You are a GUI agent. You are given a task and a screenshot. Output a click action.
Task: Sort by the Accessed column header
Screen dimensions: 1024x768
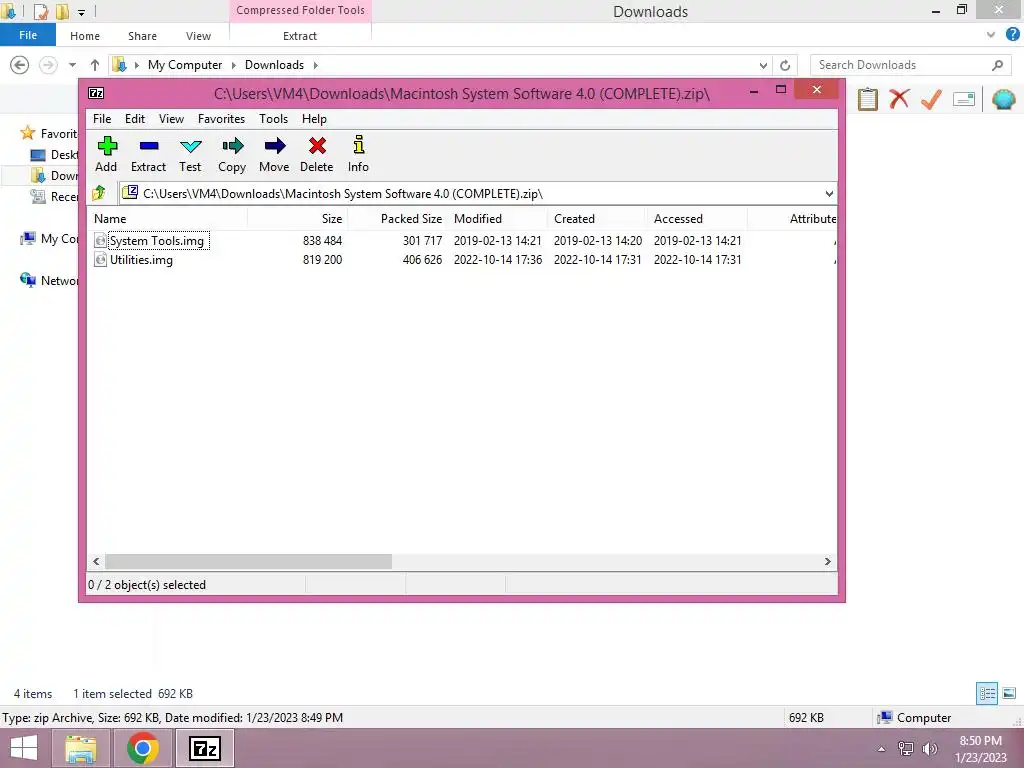click(x=697, y=219)
